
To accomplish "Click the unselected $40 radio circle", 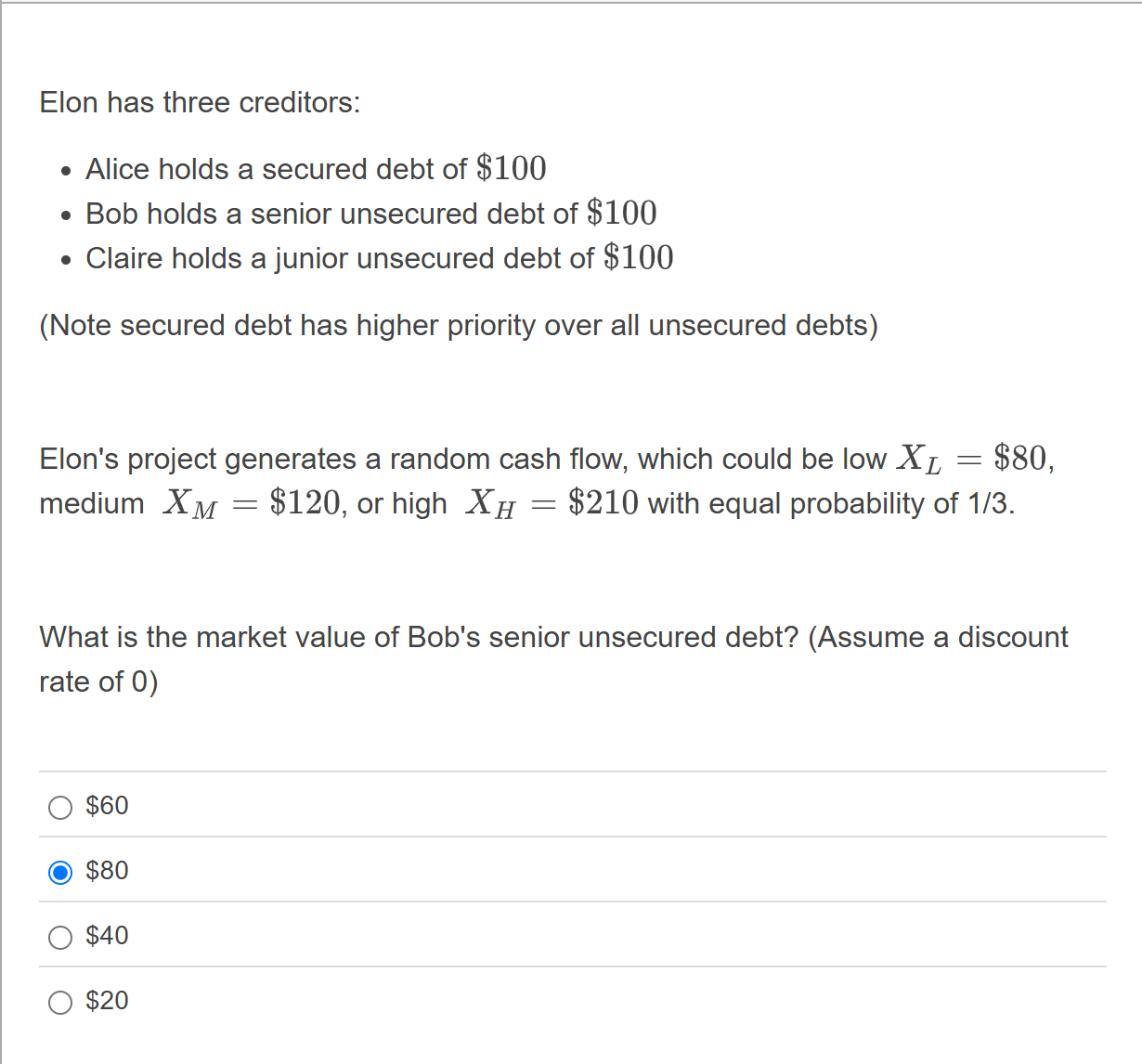I will click(x=59, y=937).
